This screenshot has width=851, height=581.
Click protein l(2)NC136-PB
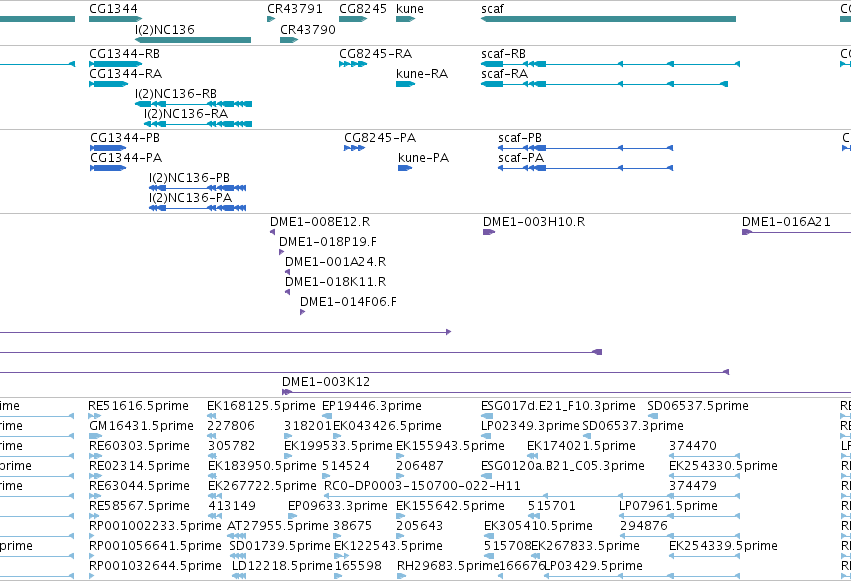(x=198, y=188)
